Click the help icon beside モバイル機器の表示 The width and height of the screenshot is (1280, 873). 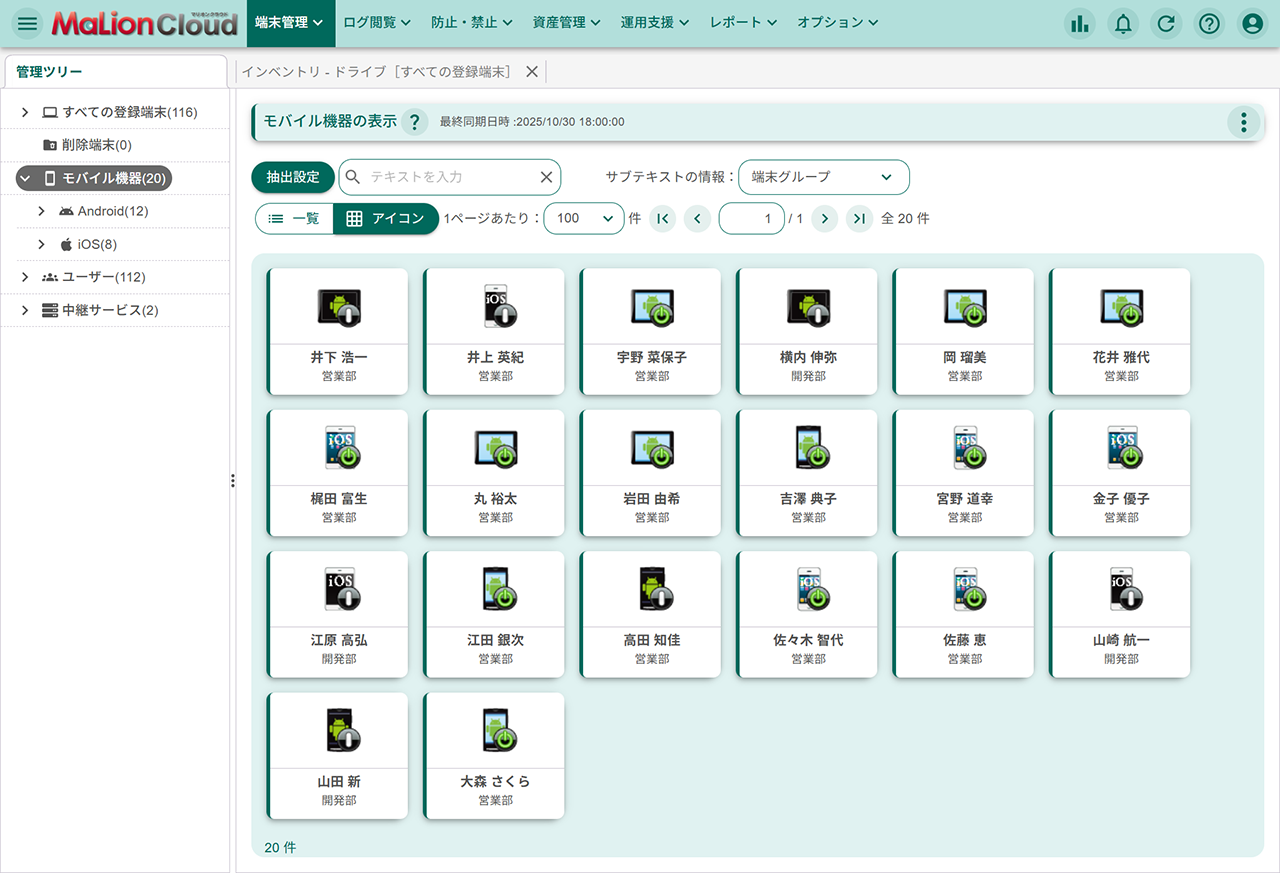(415, 122)
